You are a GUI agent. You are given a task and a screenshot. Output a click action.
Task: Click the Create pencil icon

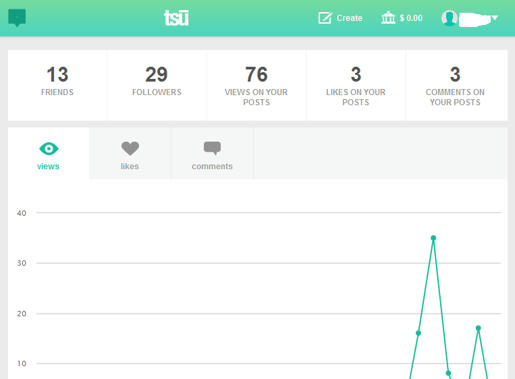click(x=325, y=18)
